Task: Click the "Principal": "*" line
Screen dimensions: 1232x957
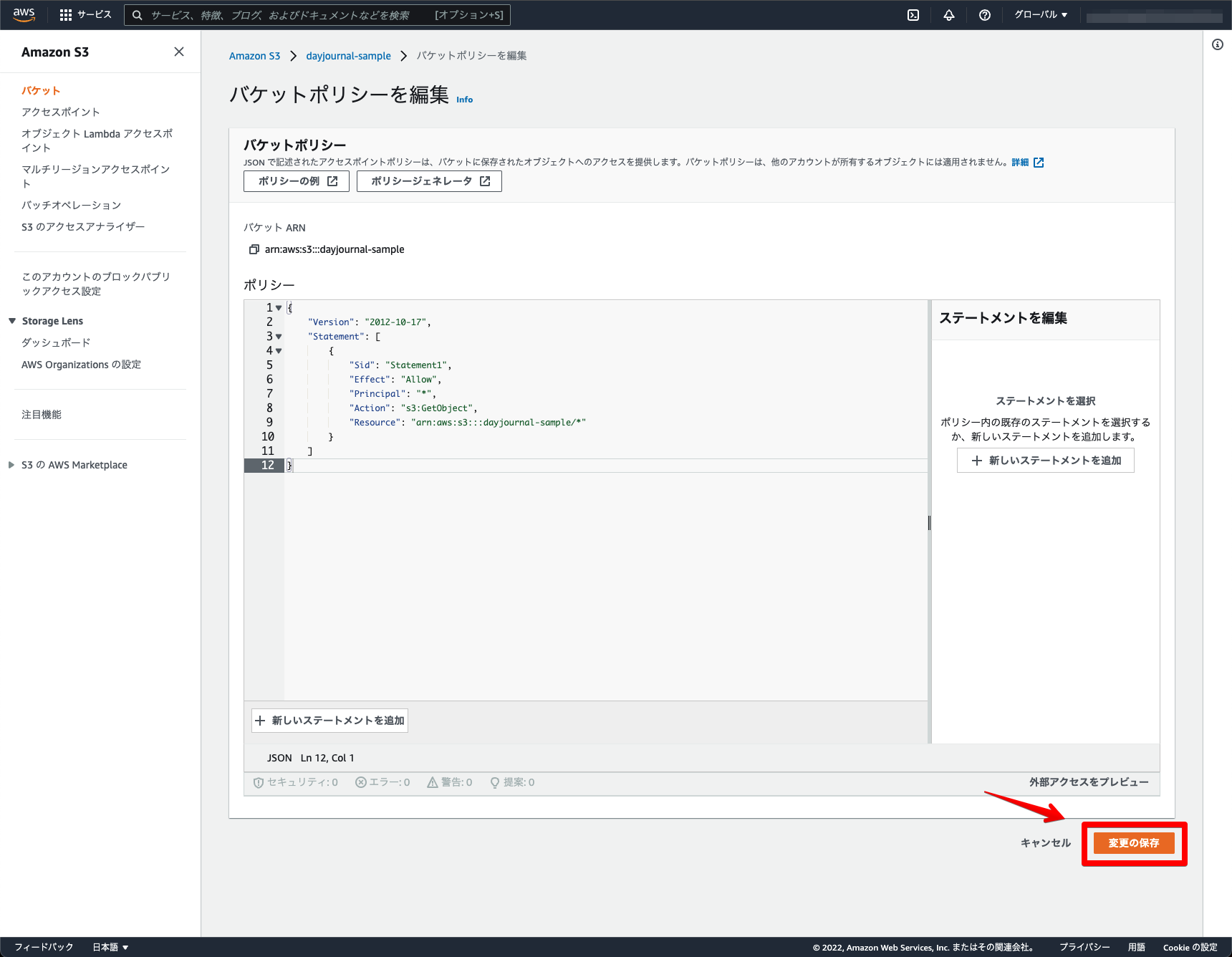Action: click(x=393, y=394)
